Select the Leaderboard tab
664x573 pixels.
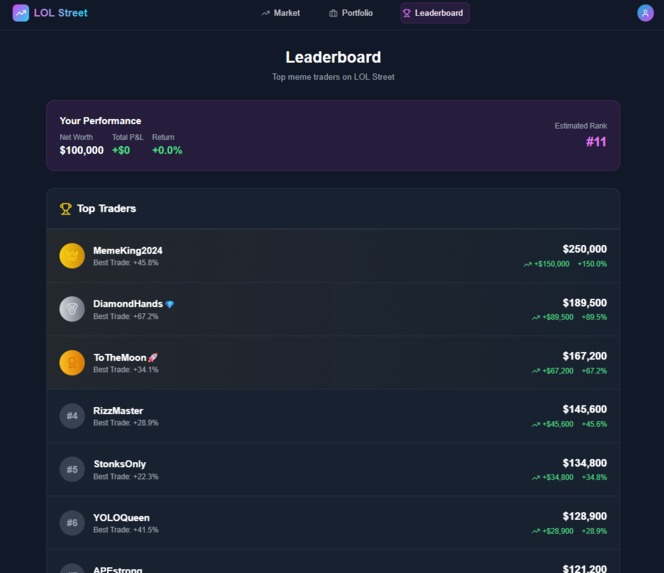(435, 13)
